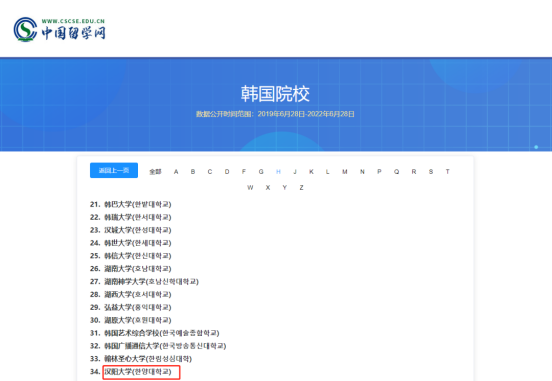Image resolution: width=552 pixels, height=381 pixels.
Task: Select the highlighted letter H filter
Action: click(x=278, y=172)
